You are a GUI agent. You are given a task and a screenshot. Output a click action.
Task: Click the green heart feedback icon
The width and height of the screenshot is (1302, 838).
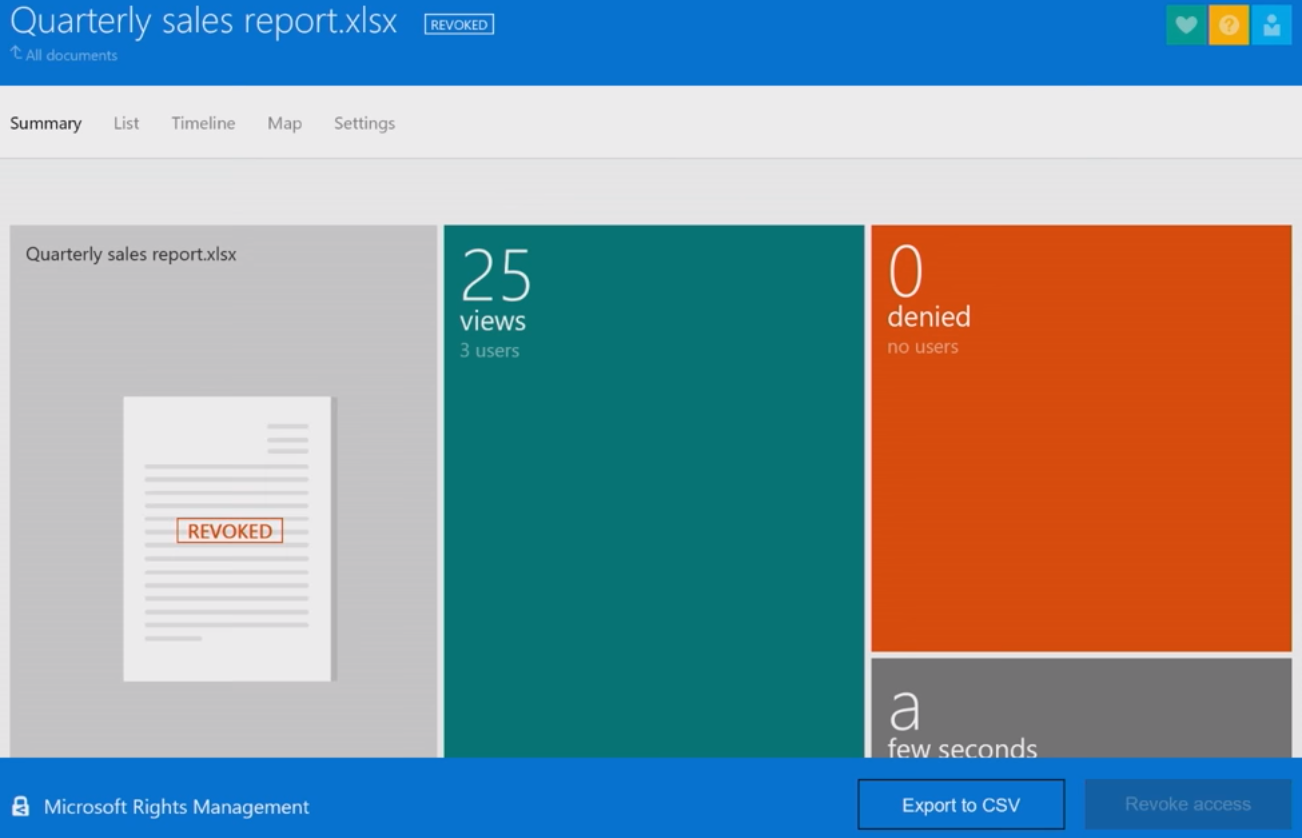click(x=1186, y=26)
